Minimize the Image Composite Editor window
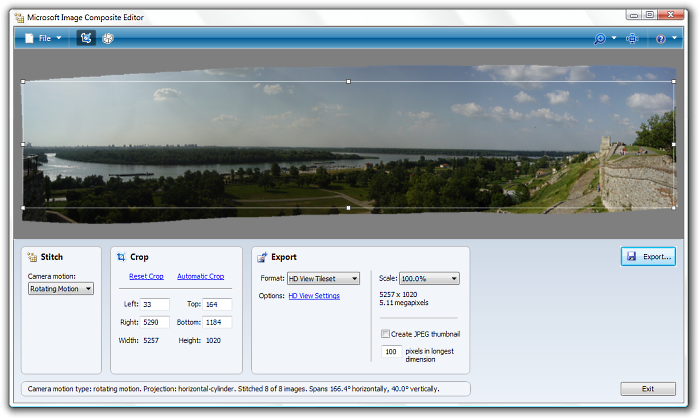 tap(633, 15)
